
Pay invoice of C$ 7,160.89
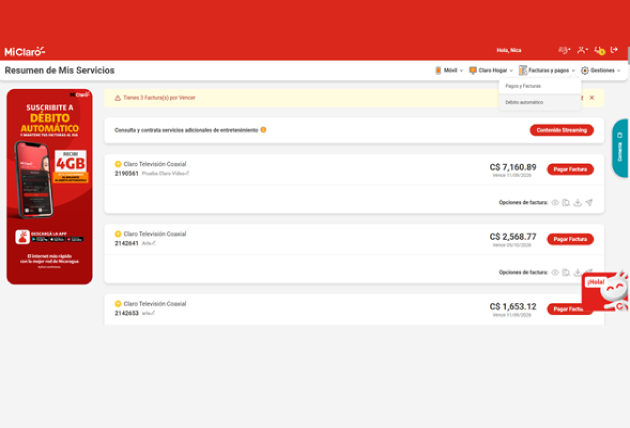(x=570, y=170)
